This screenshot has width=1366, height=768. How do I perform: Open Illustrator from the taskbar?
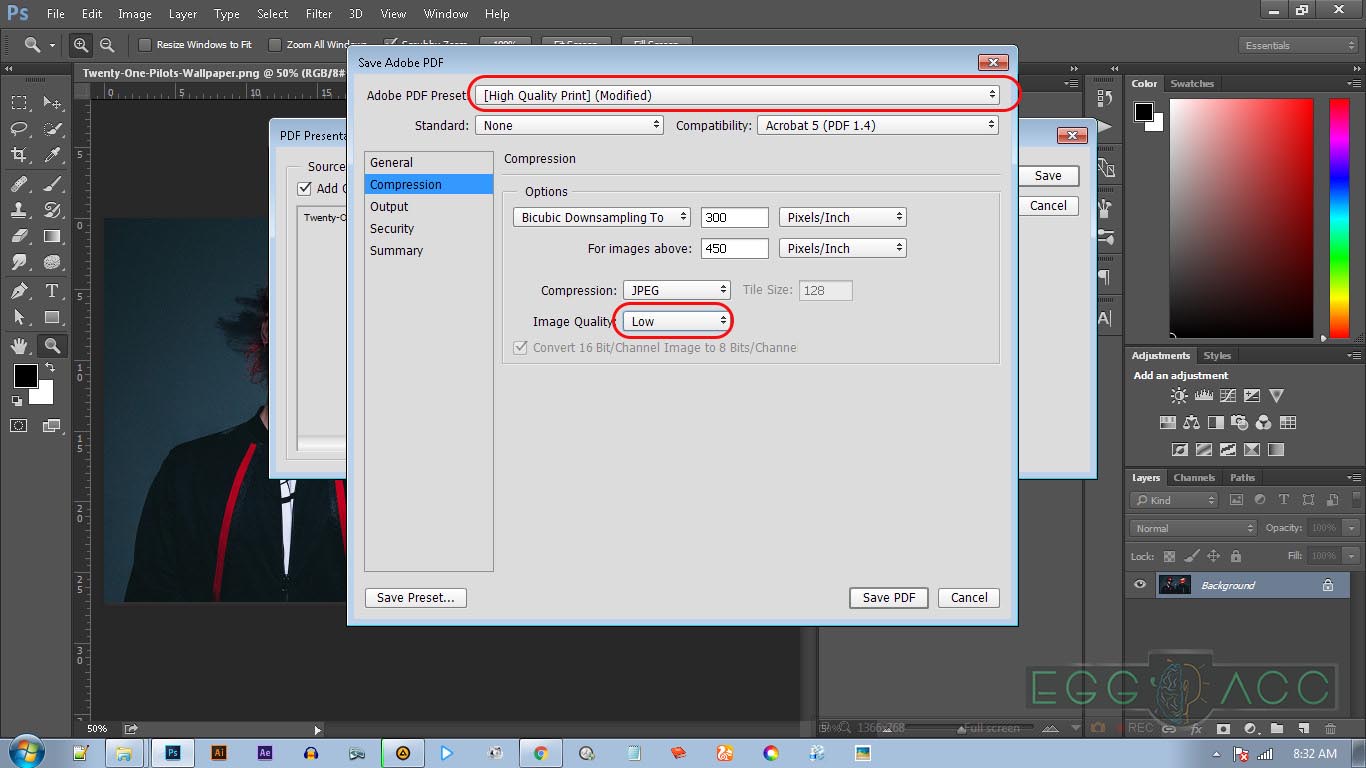point(219,753)
